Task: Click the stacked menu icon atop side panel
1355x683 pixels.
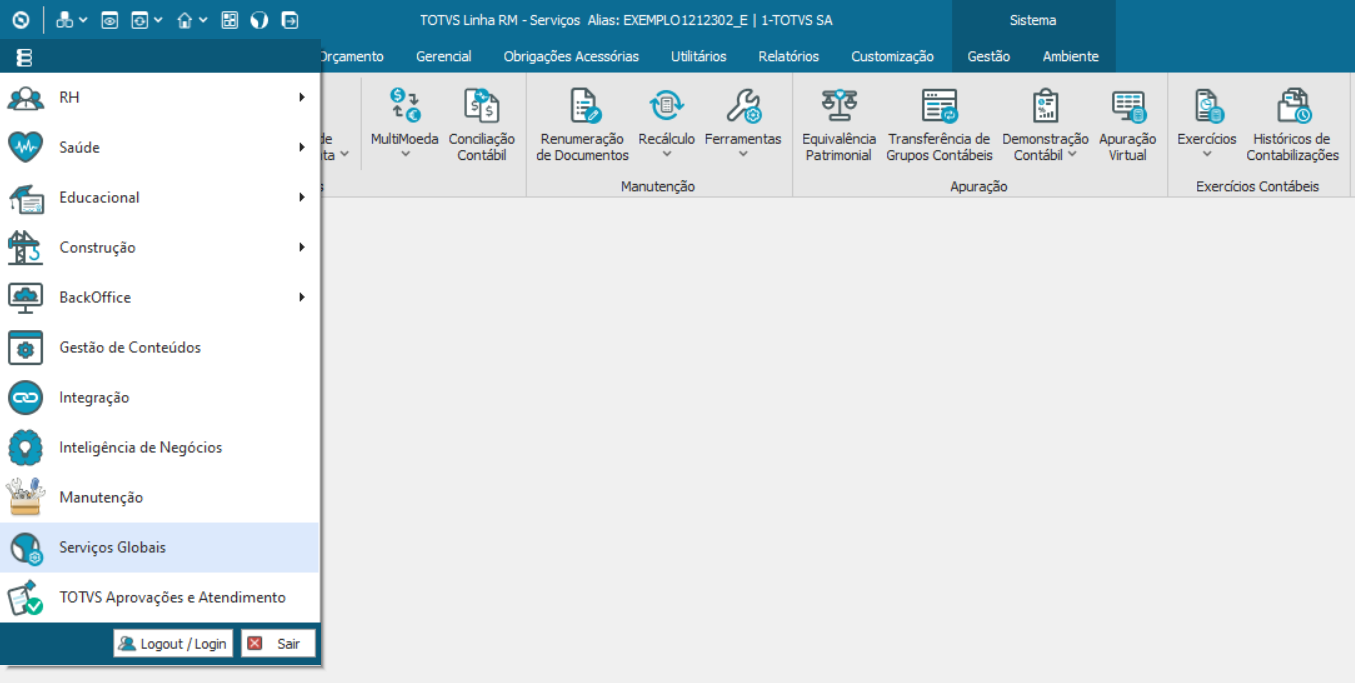Action: (24, 57)
